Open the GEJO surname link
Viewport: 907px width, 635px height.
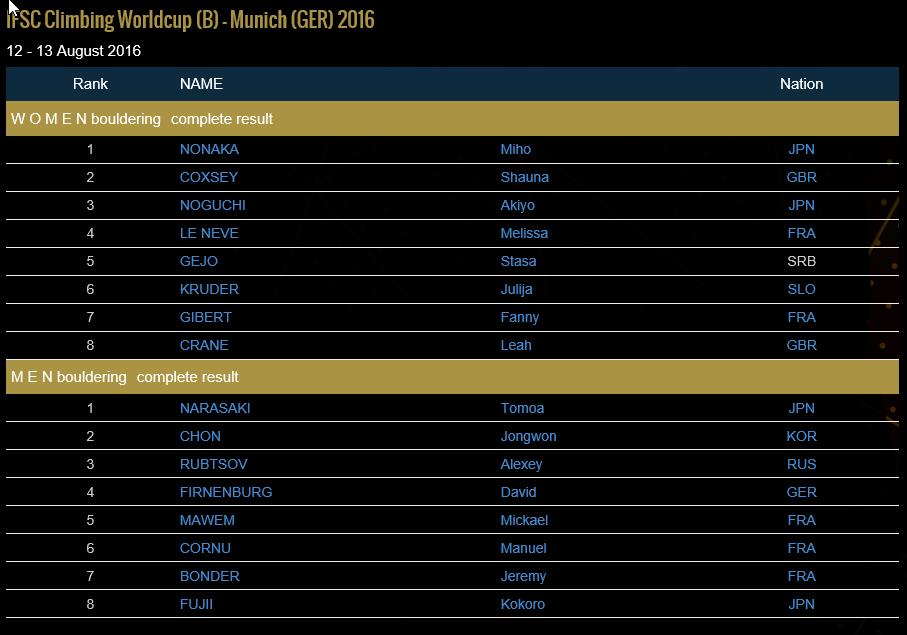[x=198, y=261]
